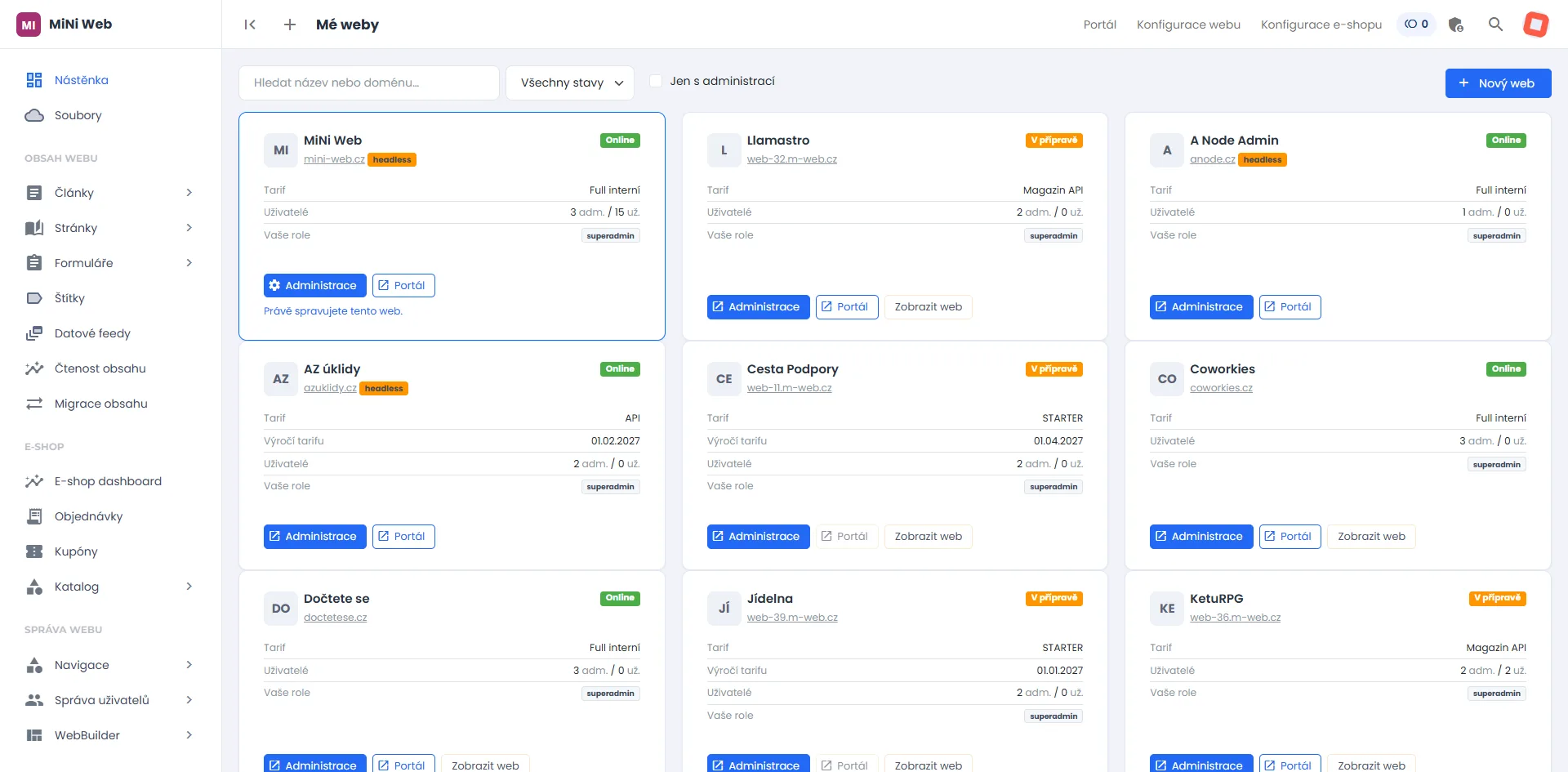Expand the Formuláře submenu
The image size is (1568, 772).
[189, 263]
